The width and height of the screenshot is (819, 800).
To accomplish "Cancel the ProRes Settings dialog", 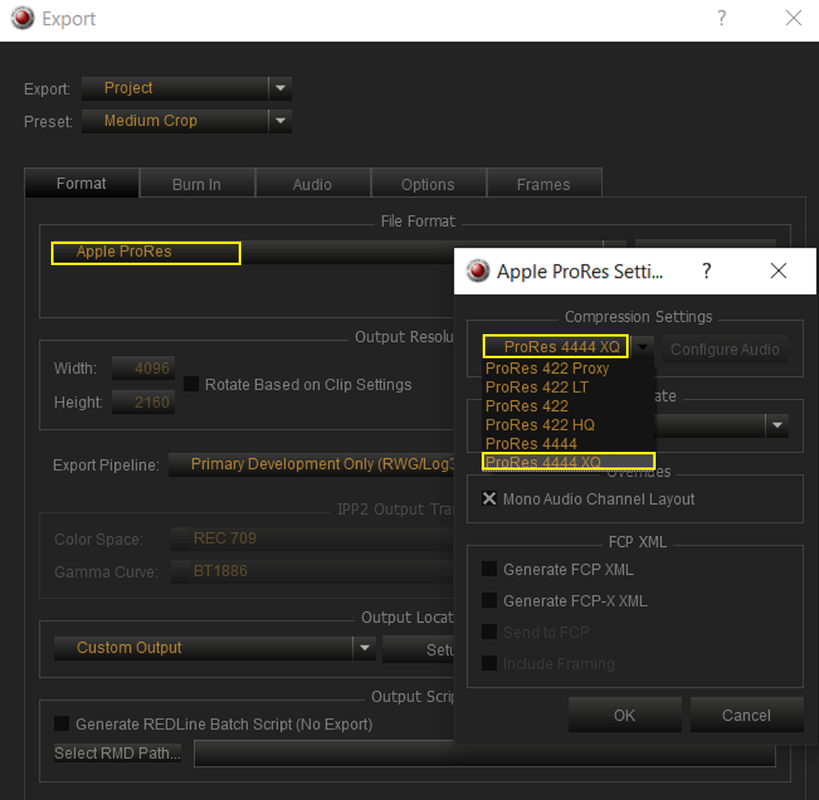I will [746, 715].
